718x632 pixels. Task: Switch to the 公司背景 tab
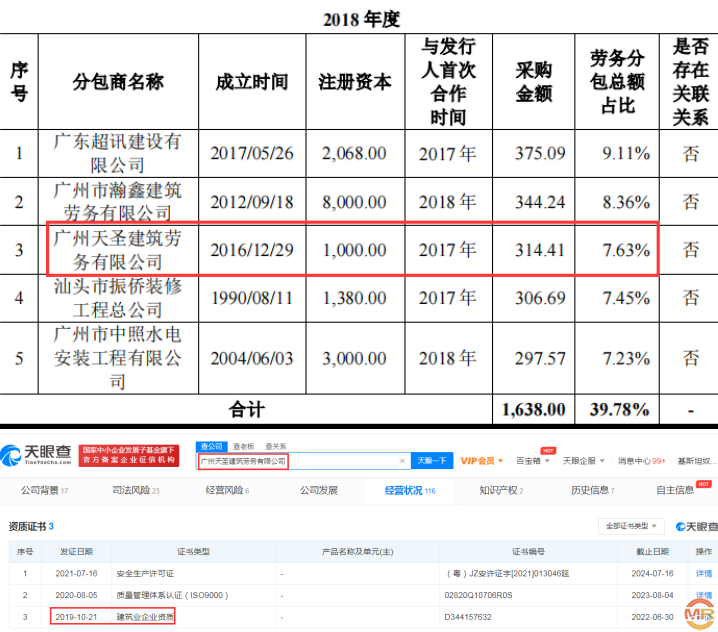pyautogui.click(x=44, y=490)
